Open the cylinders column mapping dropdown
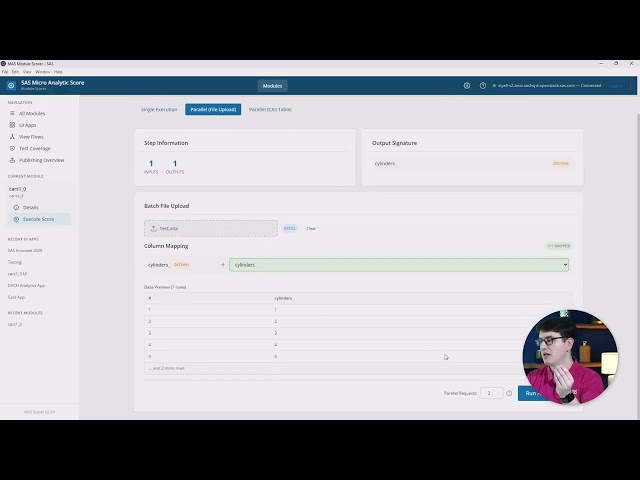The image size is (640, 480). tap(399, 265)
